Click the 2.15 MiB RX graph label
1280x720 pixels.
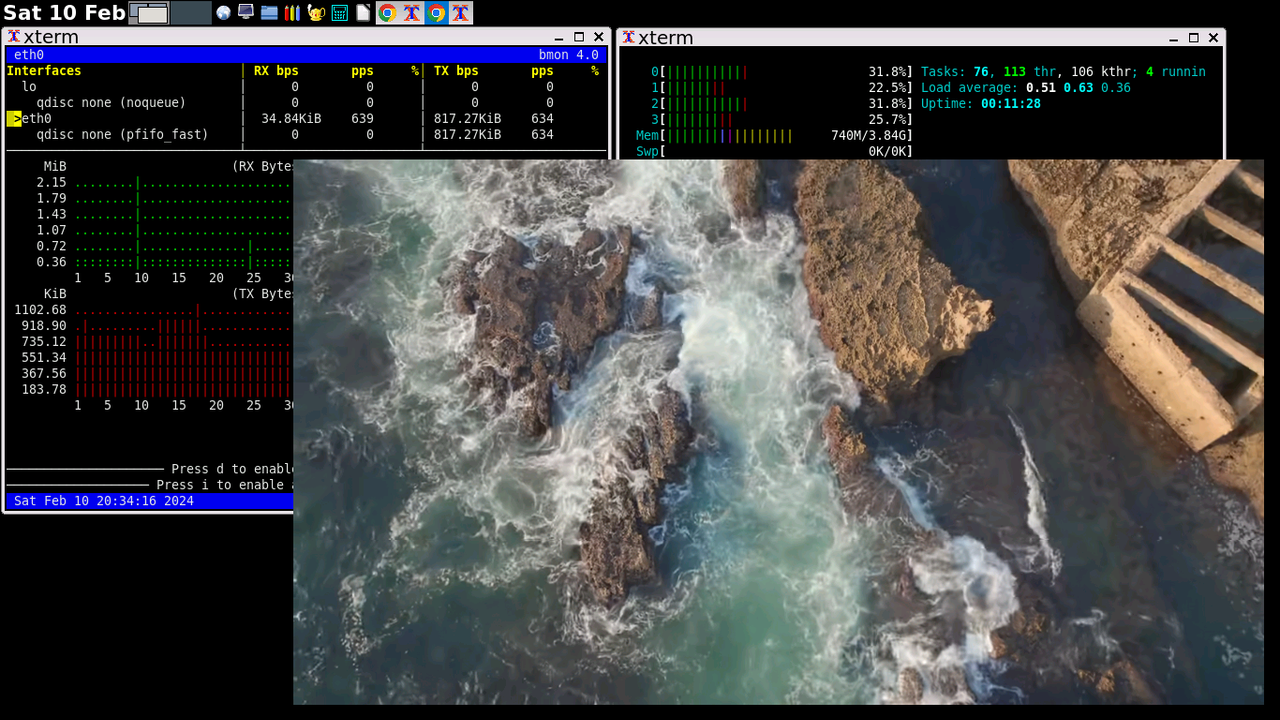click(51, 183)
